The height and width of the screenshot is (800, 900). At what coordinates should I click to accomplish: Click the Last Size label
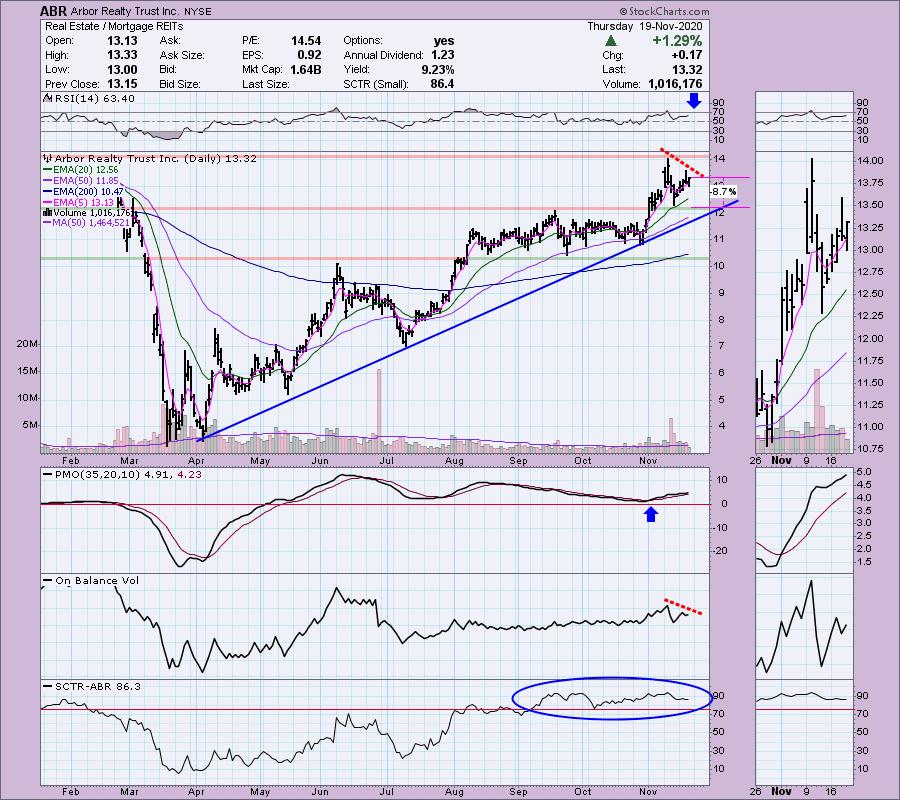click(x=266, y=84)
